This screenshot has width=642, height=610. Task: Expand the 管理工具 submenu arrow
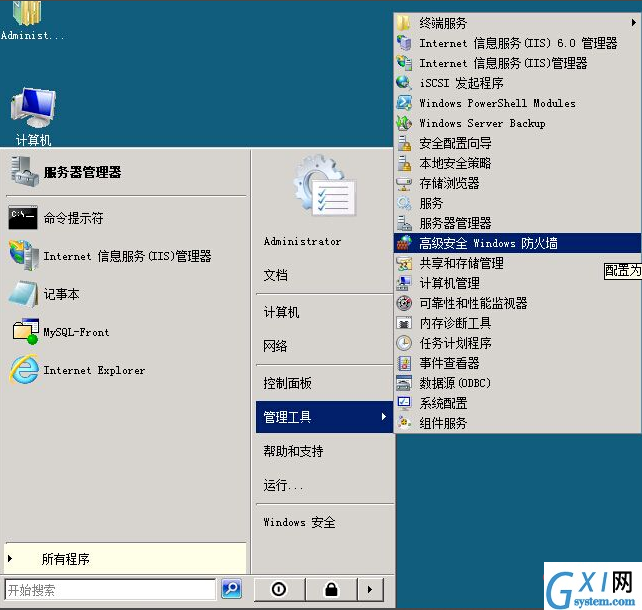(x=384, y=417)
